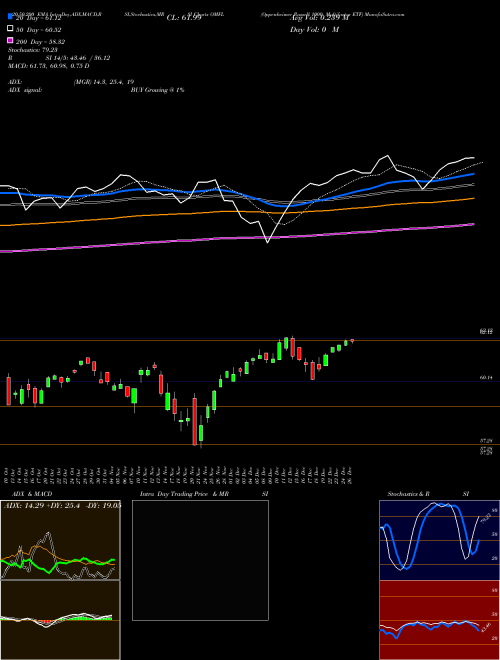Click the 'Stochastics & R' panel title

coord(408,494)
